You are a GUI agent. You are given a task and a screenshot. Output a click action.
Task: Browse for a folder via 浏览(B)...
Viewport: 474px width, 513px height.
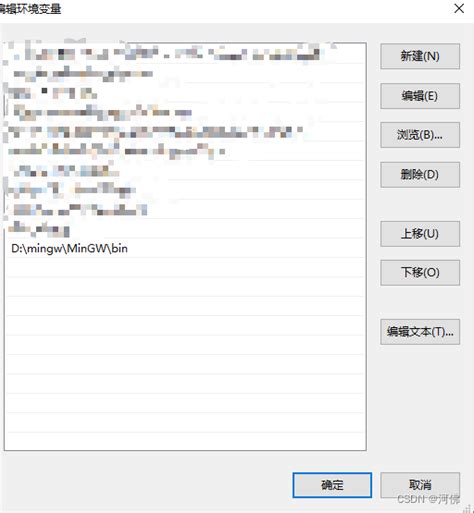[420, 135]
